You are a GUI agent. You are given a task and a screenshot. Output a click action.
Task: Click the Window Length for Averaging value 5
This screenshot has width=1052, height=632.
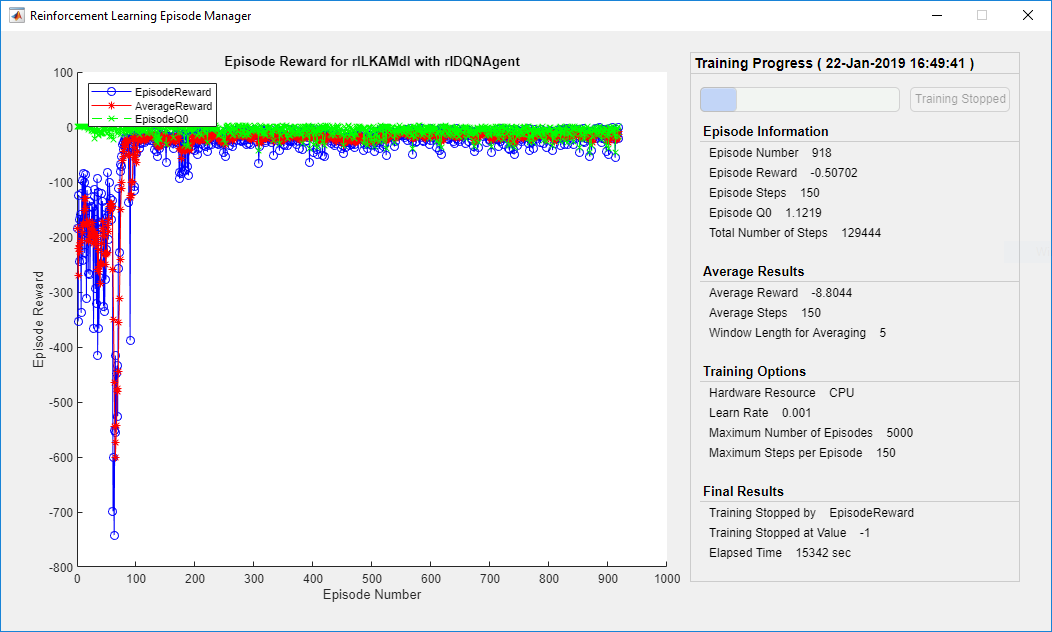(883, 333)
